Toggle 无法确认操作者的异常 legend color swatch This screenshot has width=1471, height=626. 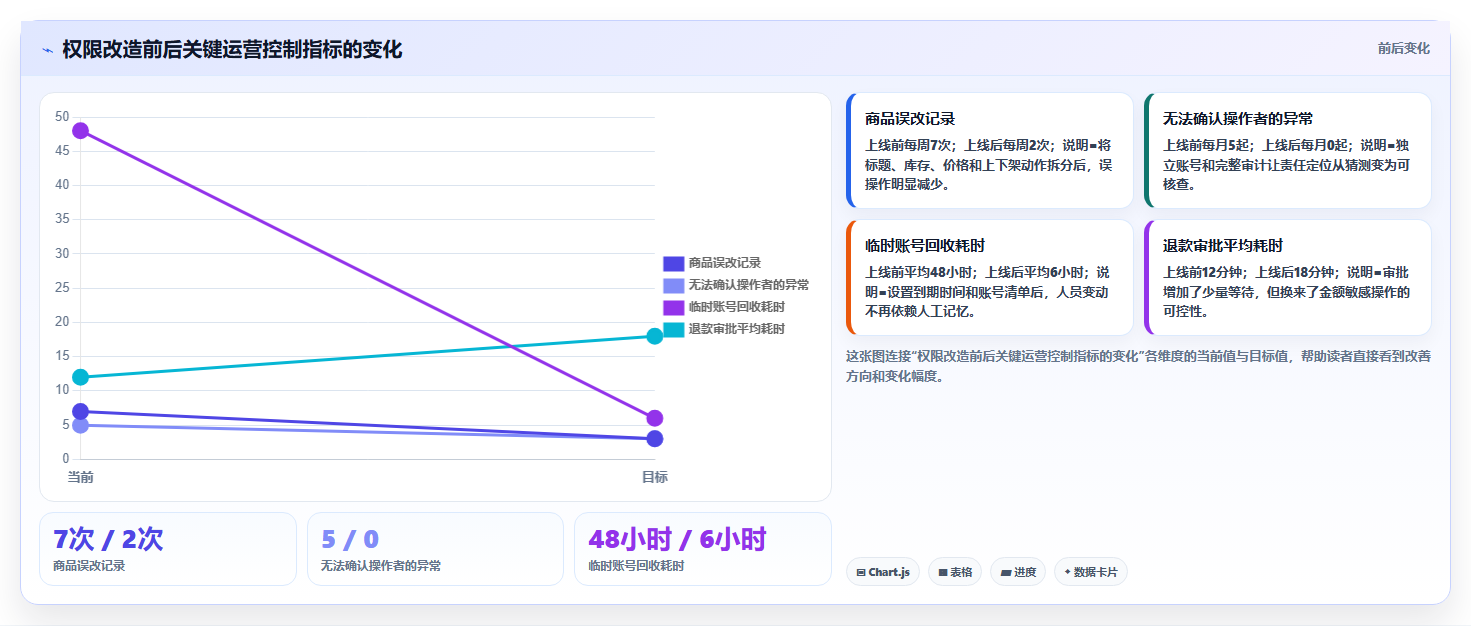pyautogui.click(x=673, y=285)
